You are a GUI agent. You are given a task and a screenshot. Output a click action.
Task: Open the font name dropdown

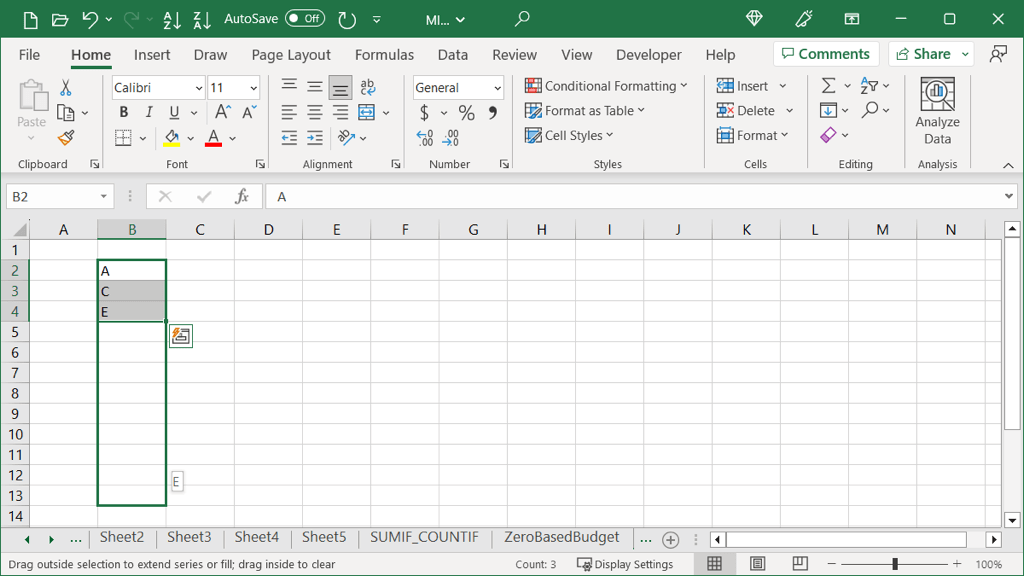[x=198, y=88]
